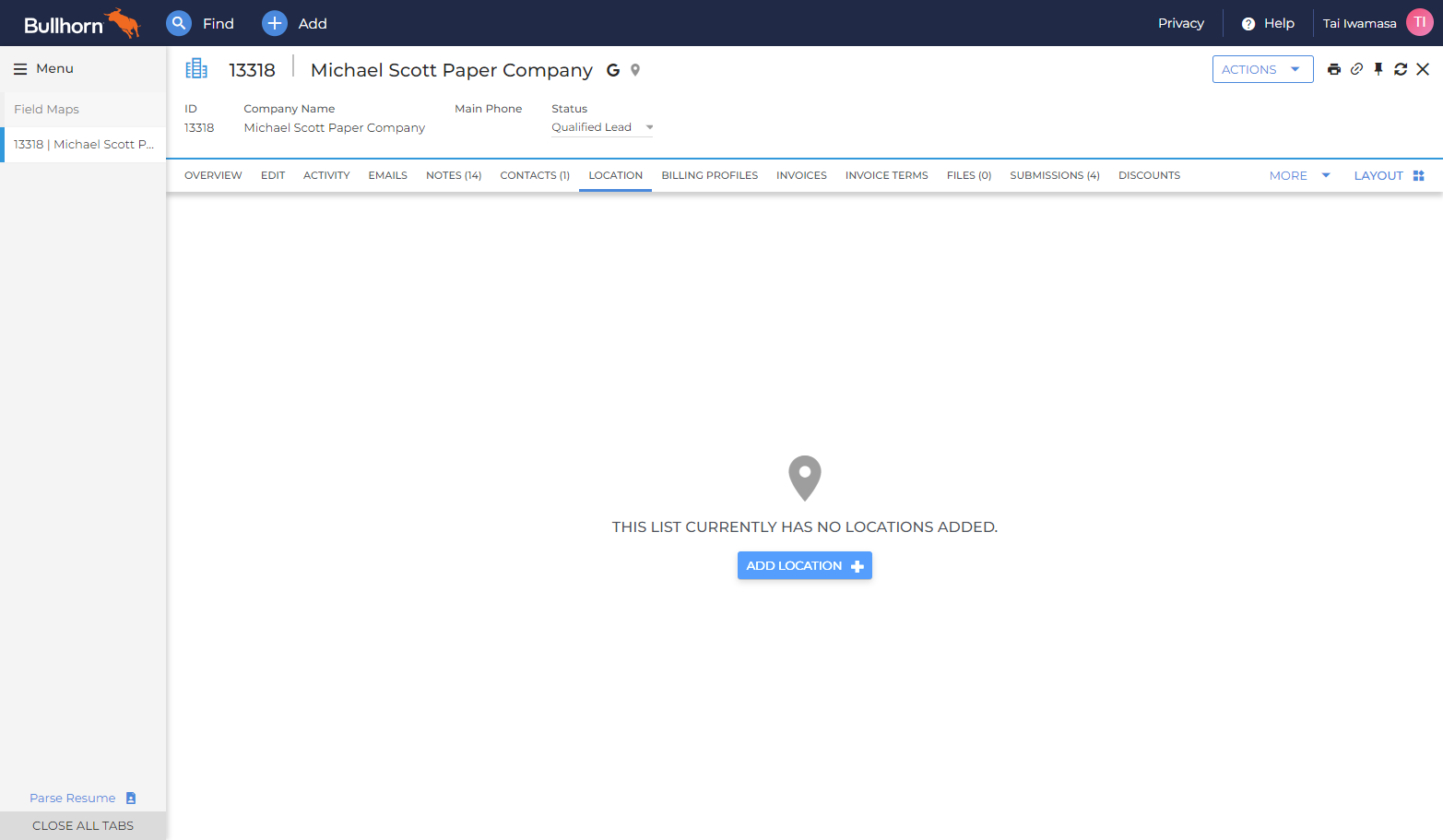Select the Field Maps sidebar tab
Viewport: 1443px width, 840px height.
tap(83, 109)
